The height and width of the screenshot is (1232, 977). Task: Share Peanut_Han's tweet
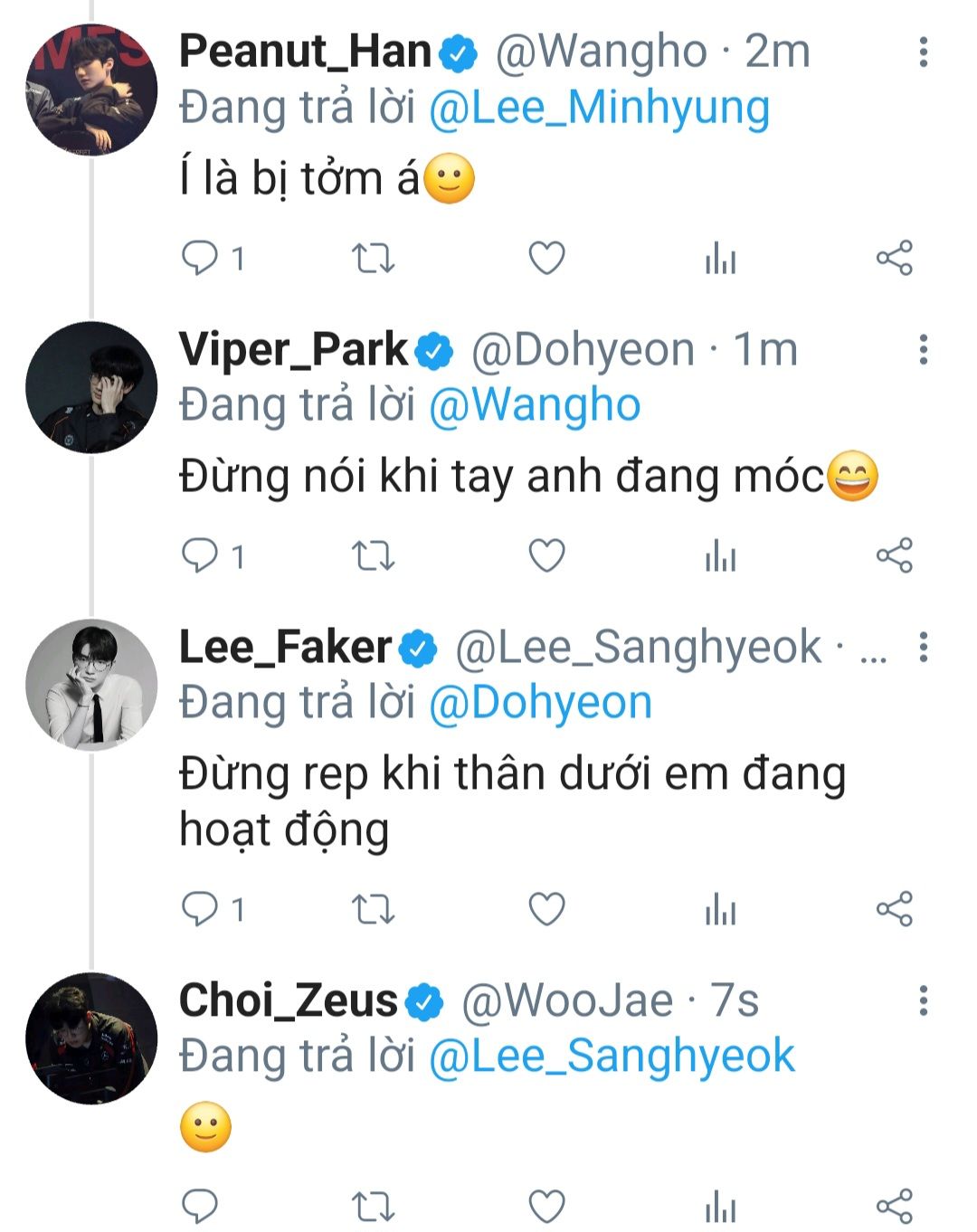coord(894,259)
